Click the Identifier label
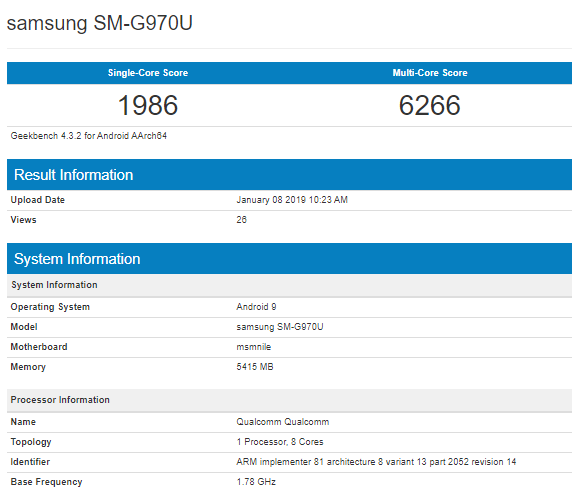This screenshot has width=578, height=497. coord(30,462)
